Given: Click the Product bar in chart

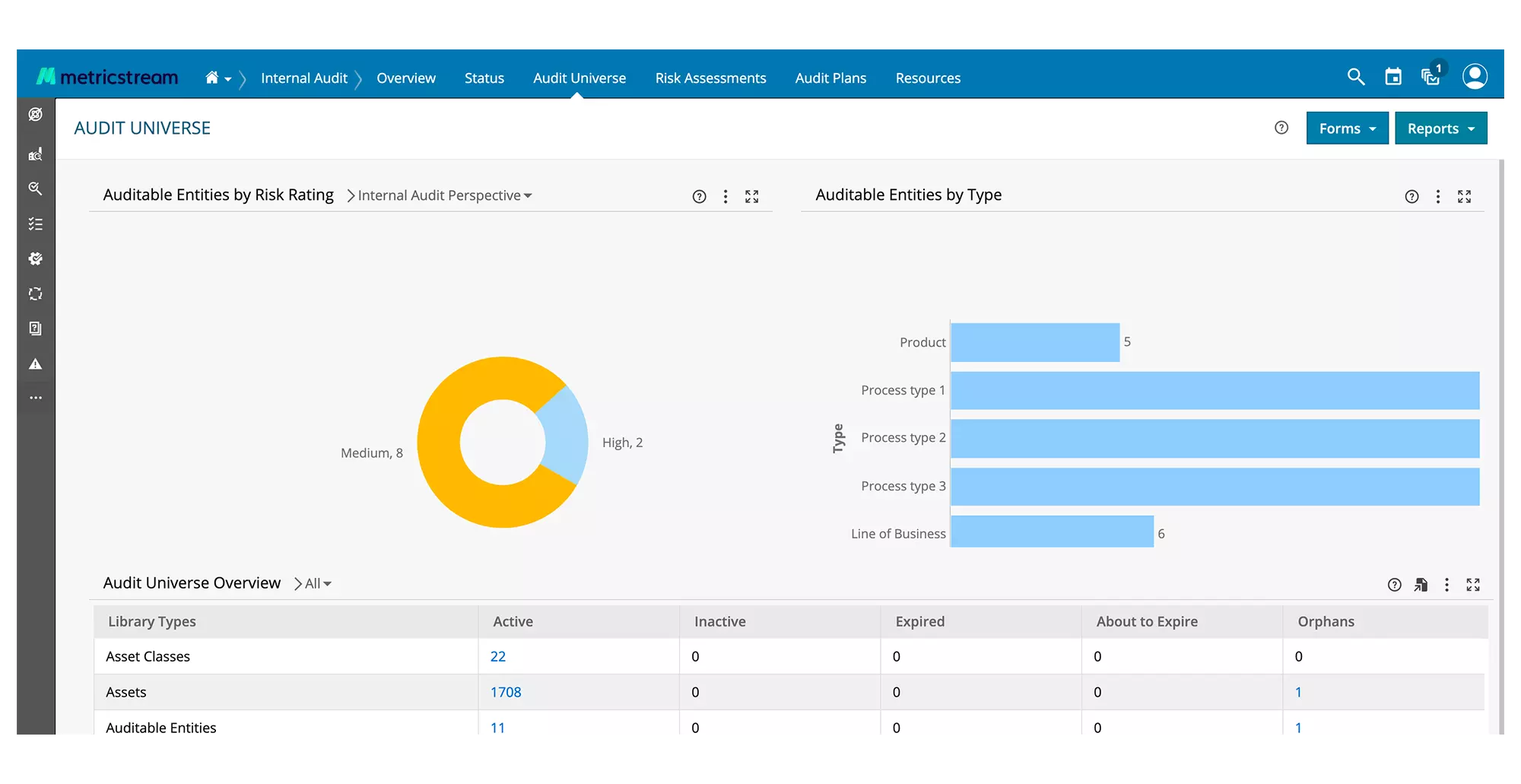Looking at the screenshot, I should pos(1035,342).
